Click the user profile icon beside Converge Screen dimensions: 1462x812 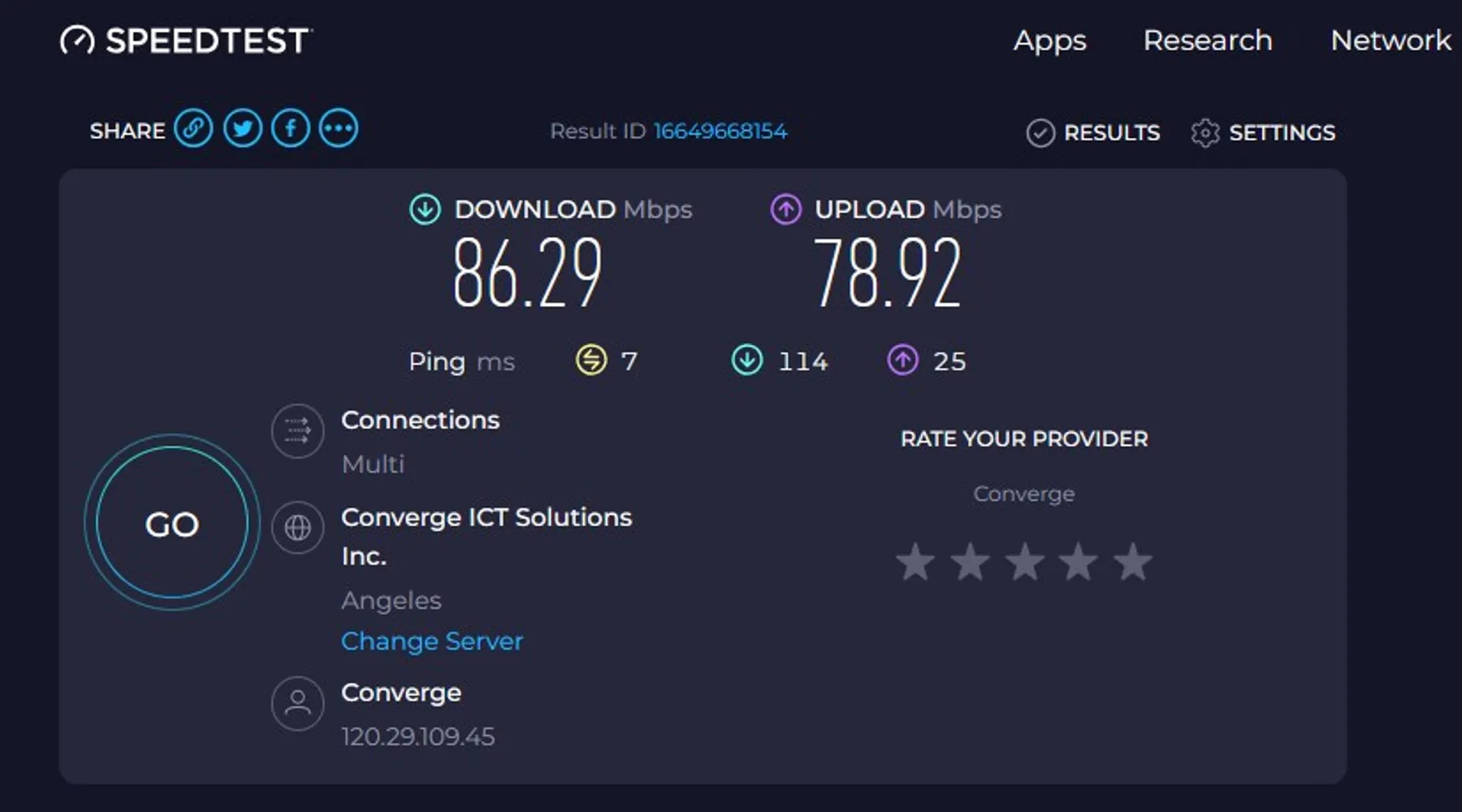pos(297,703)
